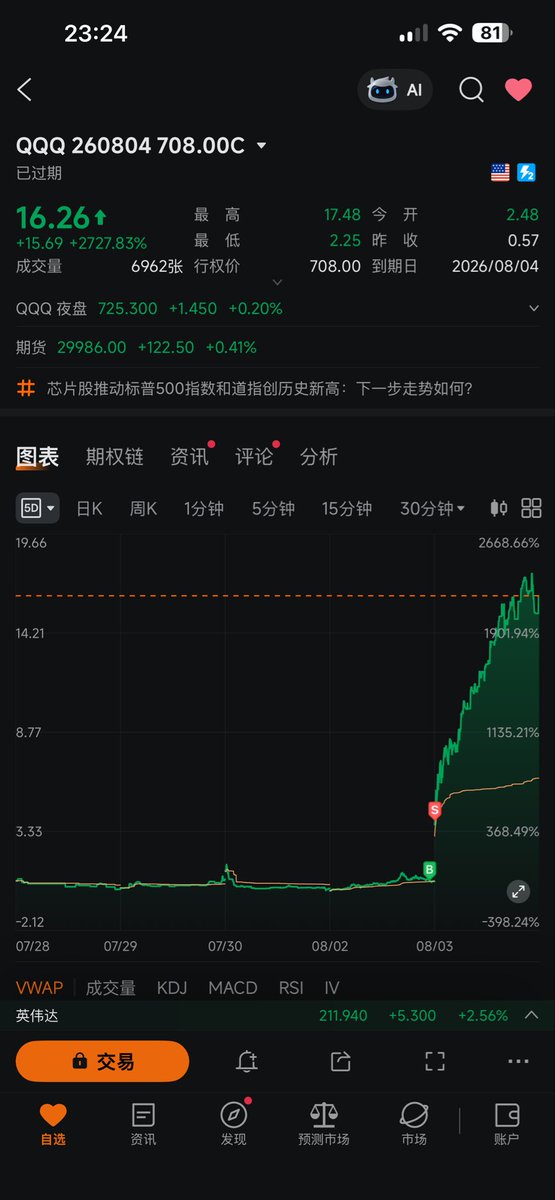Open the three-dots more options
The width and height of the screenshot is (555, 1200).
tap(518, 1061)
